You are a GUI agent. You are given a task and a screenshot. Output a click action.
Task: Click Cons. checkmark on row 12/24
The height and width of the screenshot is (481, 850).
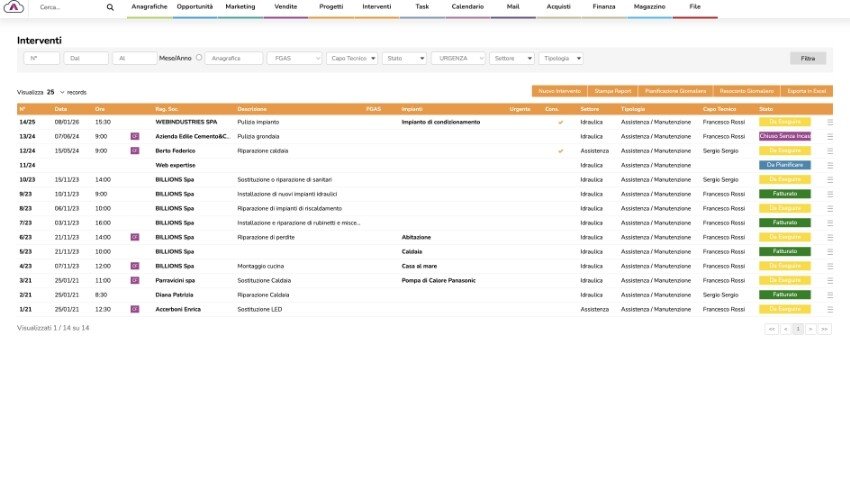pos(561,151)
